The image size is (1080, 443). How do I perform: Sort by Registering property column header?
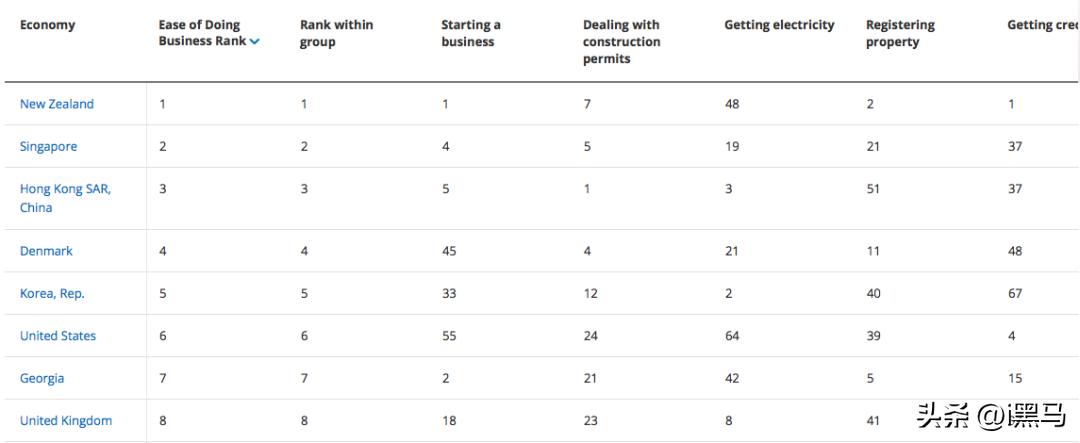pyautogui.click(x=900, y=33)
